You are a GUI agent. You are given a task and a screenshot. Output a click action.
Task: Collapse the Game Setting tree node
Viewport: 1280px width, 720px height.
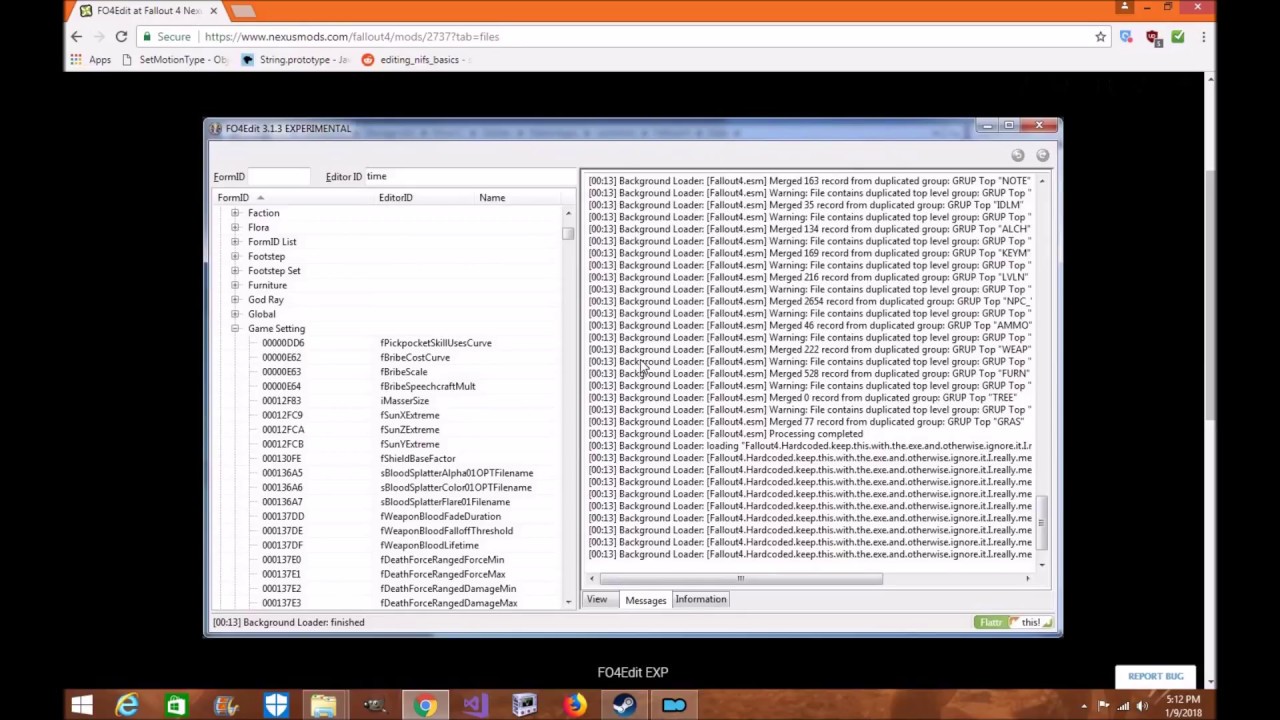coord(235,329)
